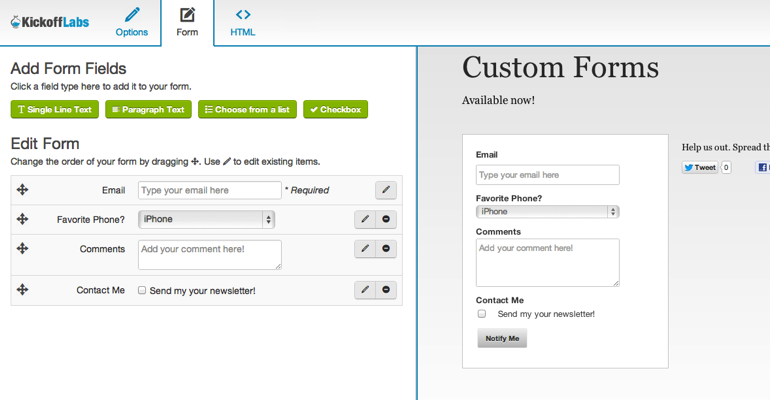Image resolution: width=770 pixels, height=400 pixels.
Task: Add a Single Line Text field
Action: point(55,110)
